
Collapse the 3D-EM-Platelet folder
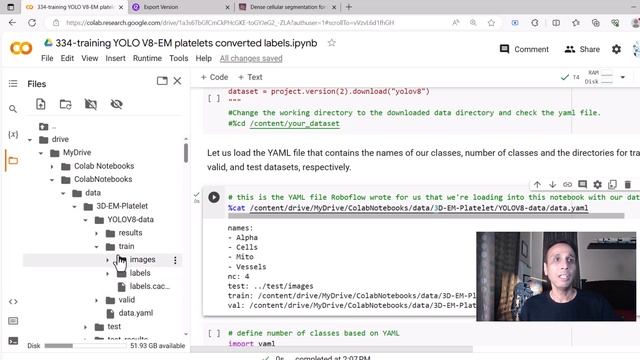pyautogui.click(x=74, y=207)
